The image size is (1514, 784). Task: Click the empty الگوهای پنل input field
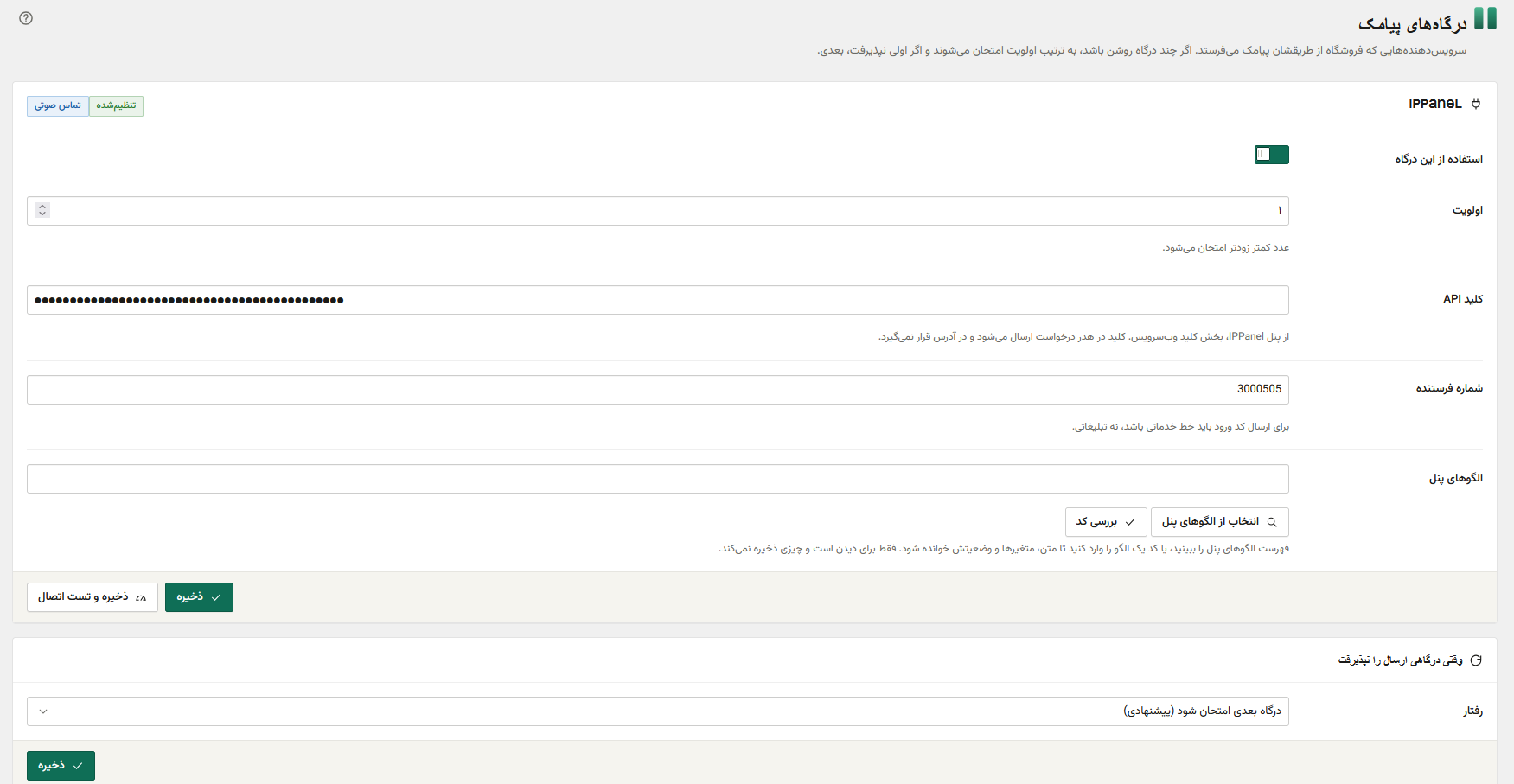click(x=658, y=479)
